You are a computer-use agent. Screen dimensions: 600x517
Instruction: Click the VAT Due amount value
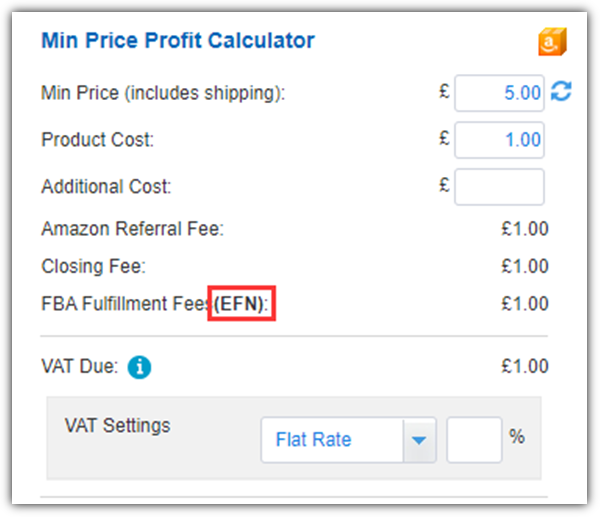(x=525, y=366)
